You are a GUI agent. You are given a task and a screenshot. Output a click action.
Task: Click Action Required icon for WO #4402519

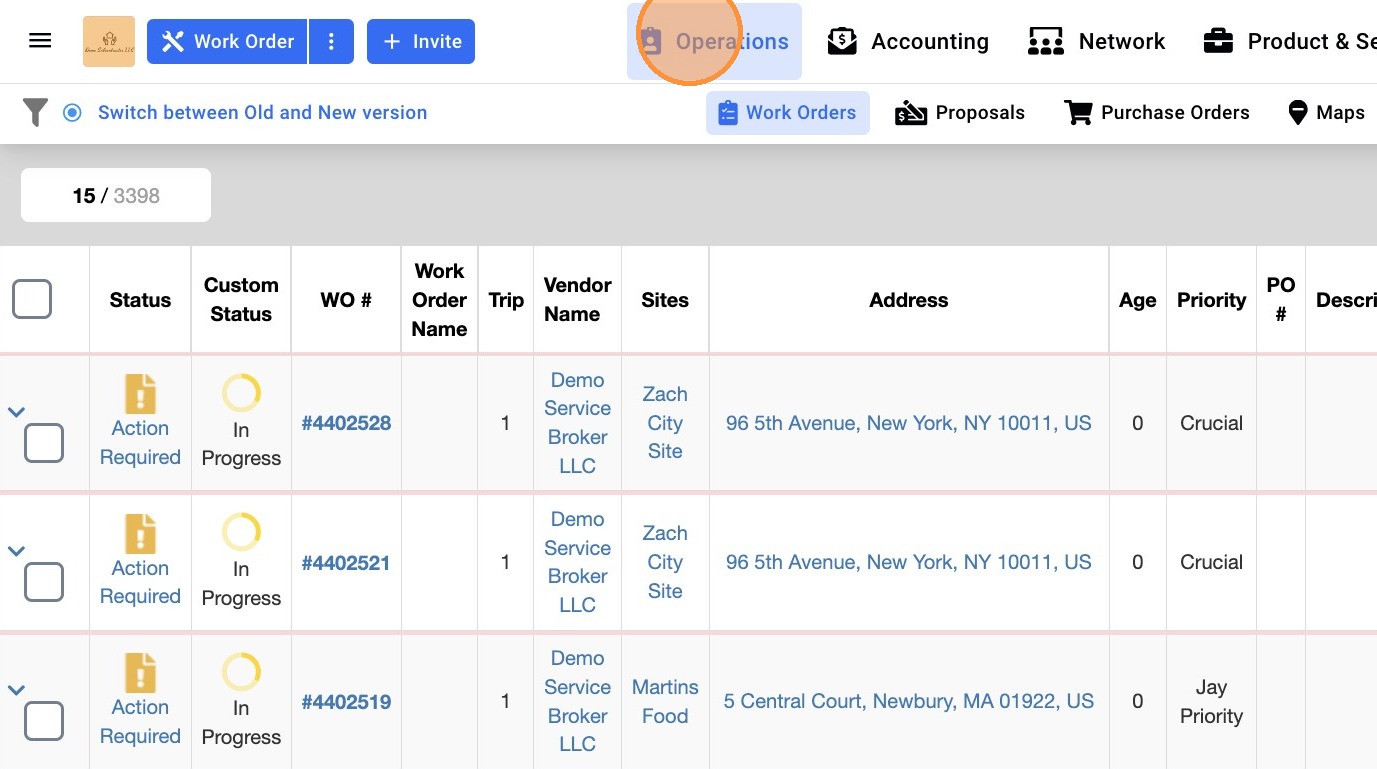pyautogui.click(x=140, y=673)
